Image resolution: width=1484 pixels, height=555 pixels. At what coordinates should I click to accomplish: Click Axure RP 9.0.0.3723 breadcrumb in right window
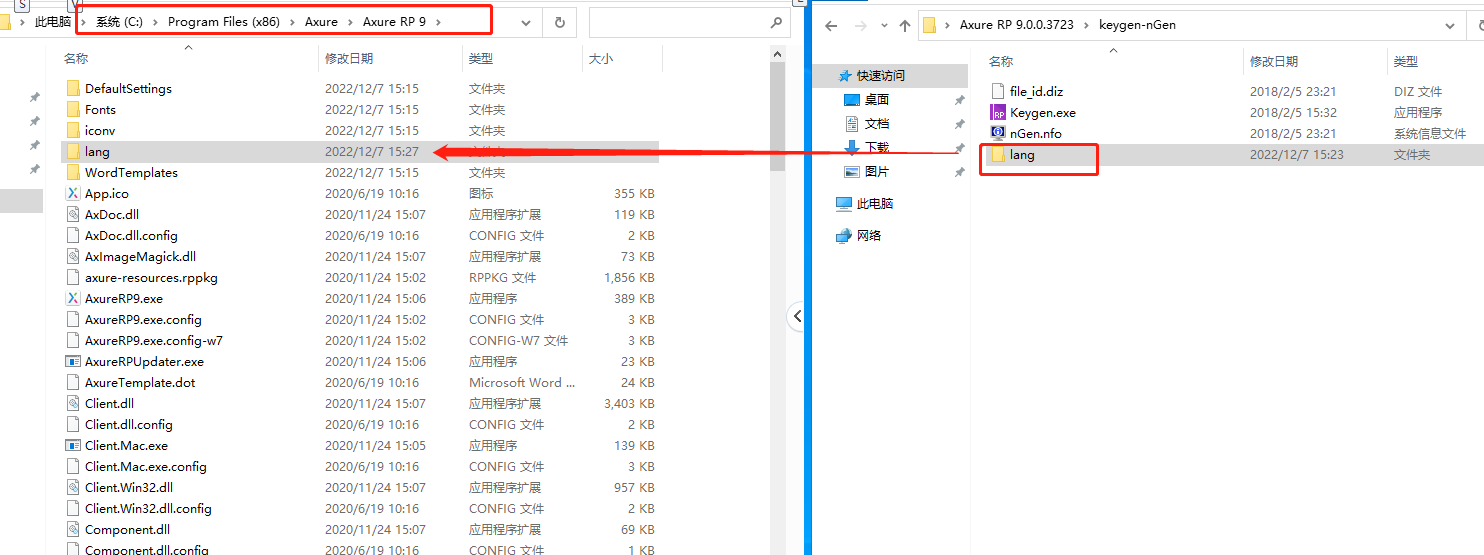pyautogui.click(x=1017, y=25)
